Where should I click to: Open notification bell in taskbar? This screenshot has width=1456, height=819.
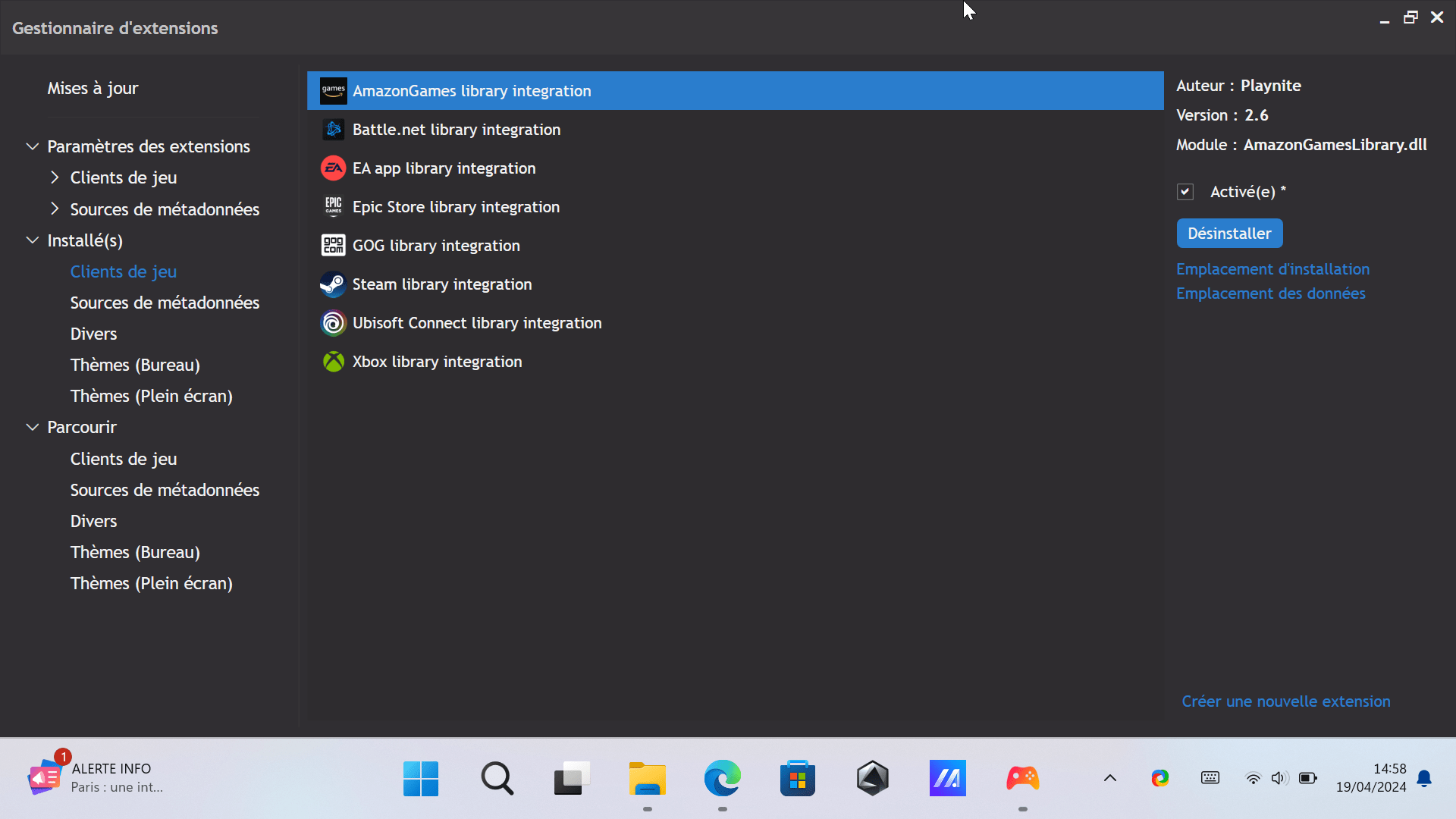tap(1424, 778)
